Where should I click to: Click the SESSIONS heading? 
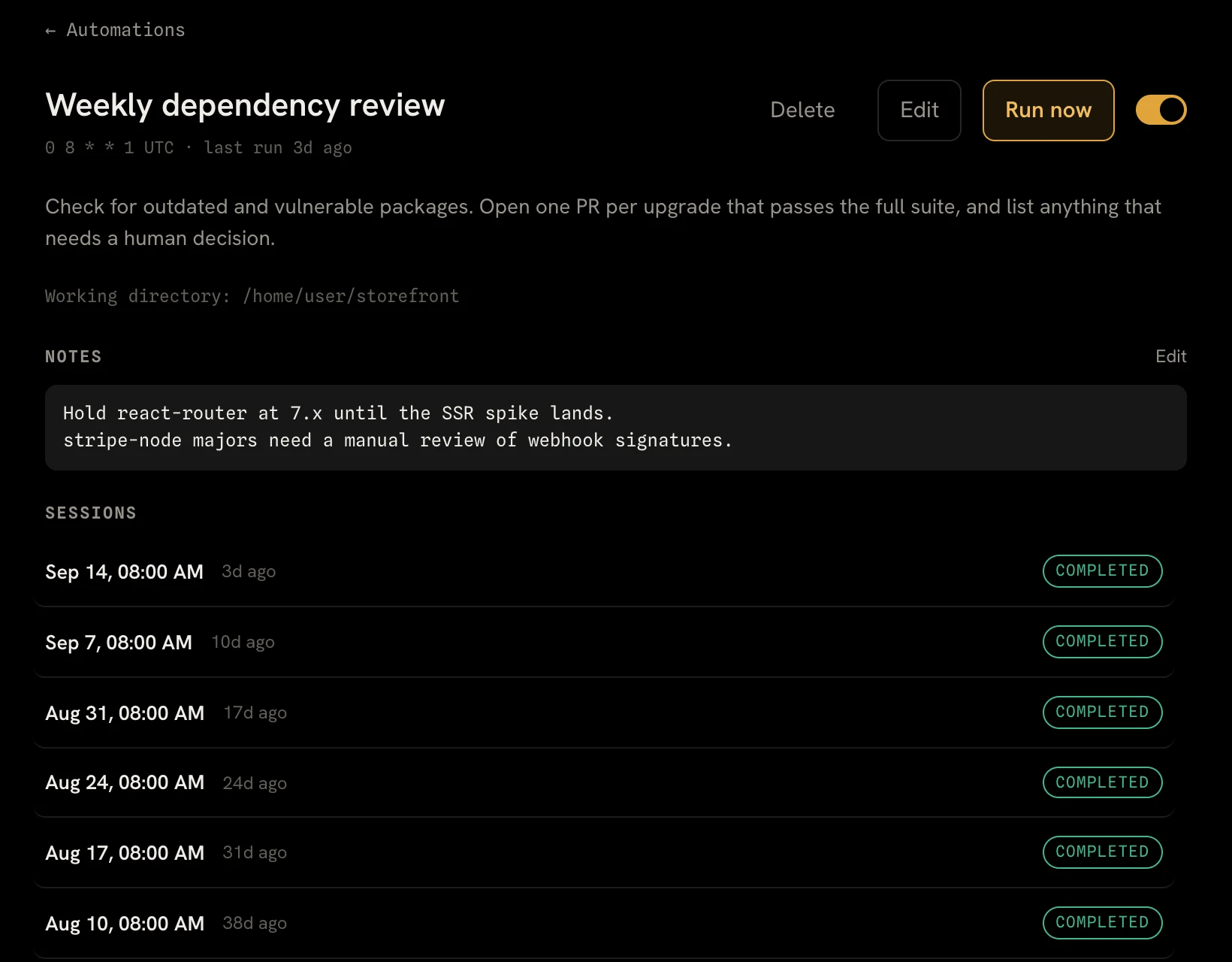[91, 513]
